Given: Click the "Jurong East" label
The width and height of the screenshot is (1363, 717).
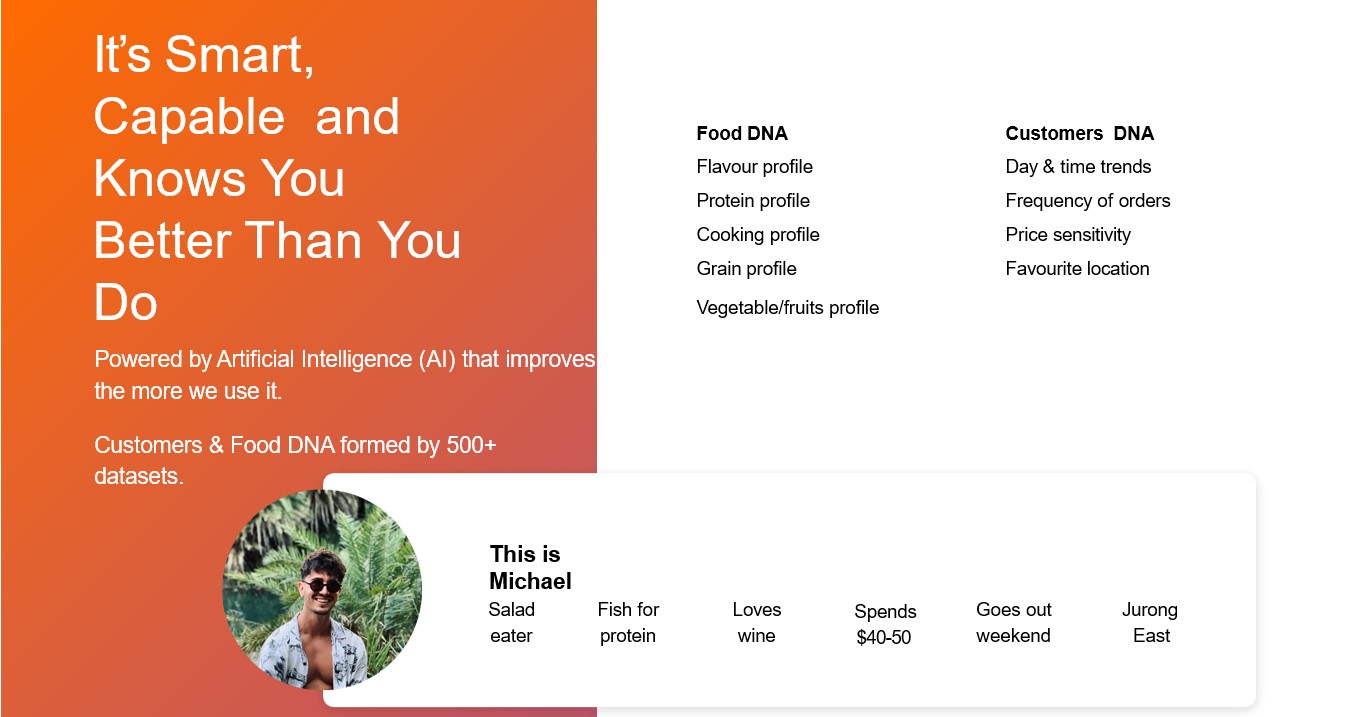Looking at the screenshot, I should tap(1150, 623).
